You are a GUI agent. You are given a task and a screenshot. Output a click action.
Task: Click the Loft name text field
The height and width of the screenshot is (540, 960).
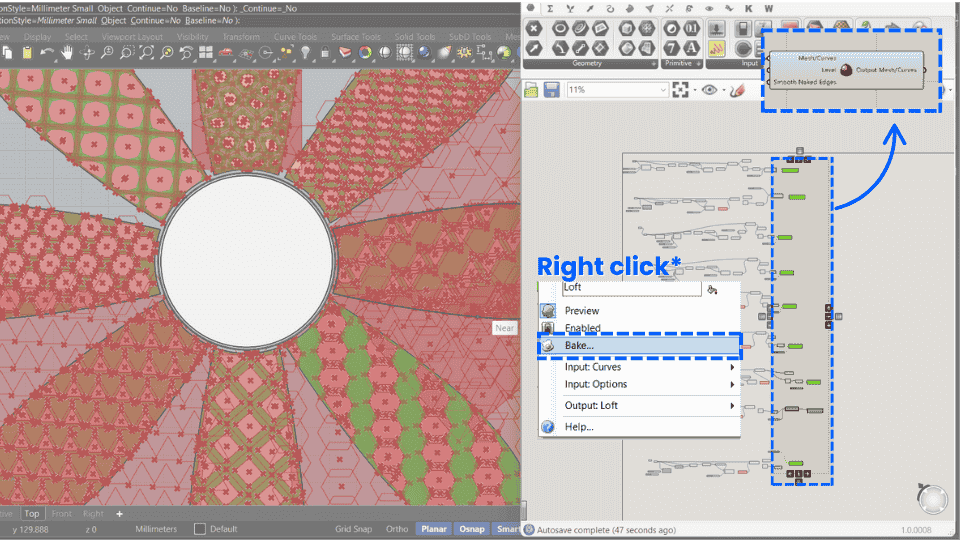630,288
